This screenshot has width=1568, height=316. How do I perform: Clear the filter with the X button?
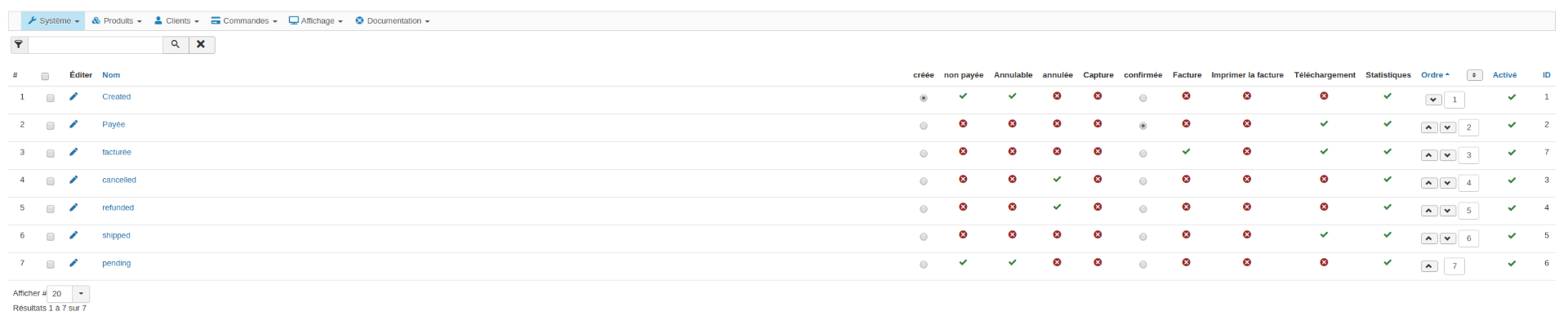pos(201,45)
